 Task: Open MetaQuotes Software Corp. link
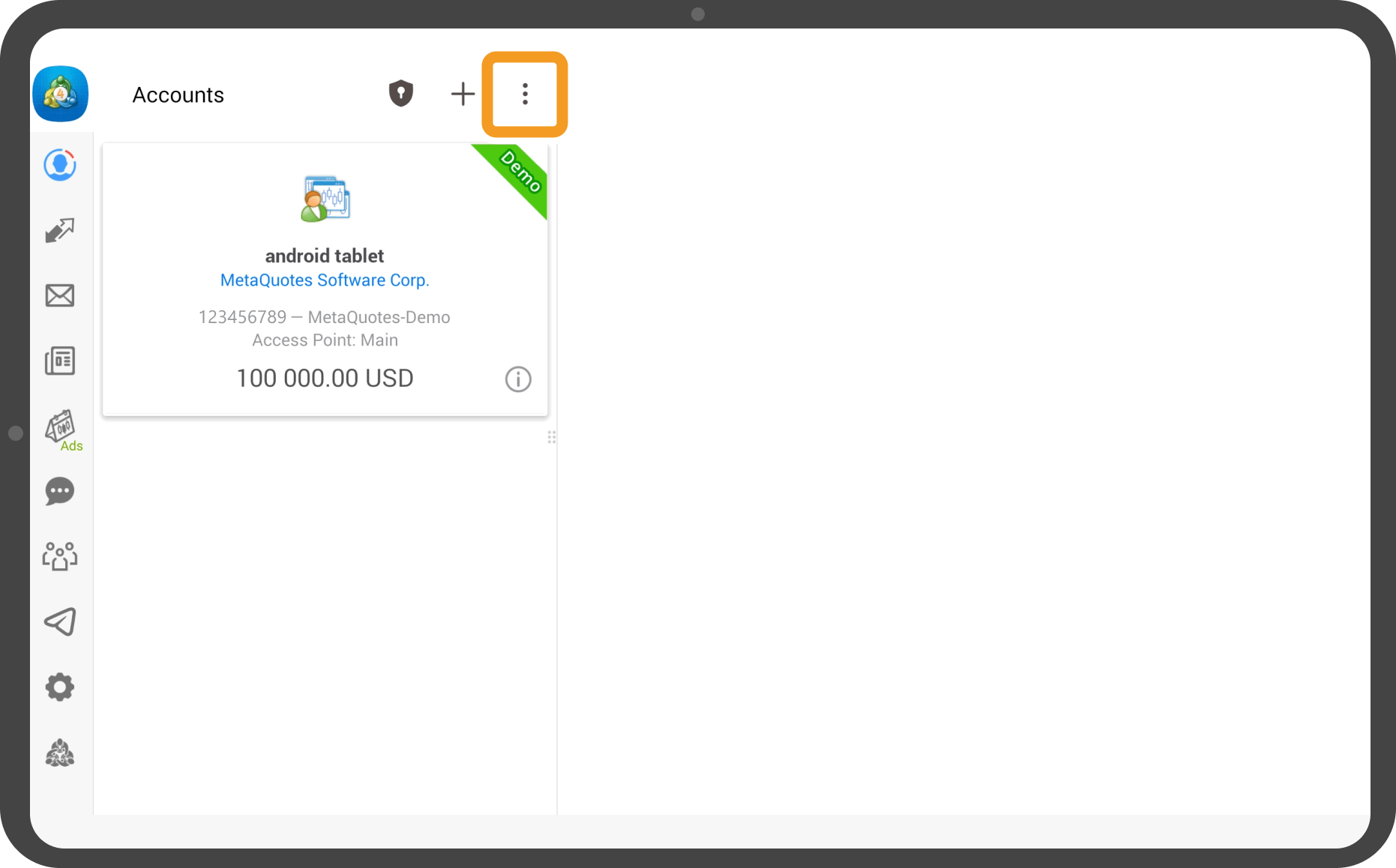click(x=325, y=280)
